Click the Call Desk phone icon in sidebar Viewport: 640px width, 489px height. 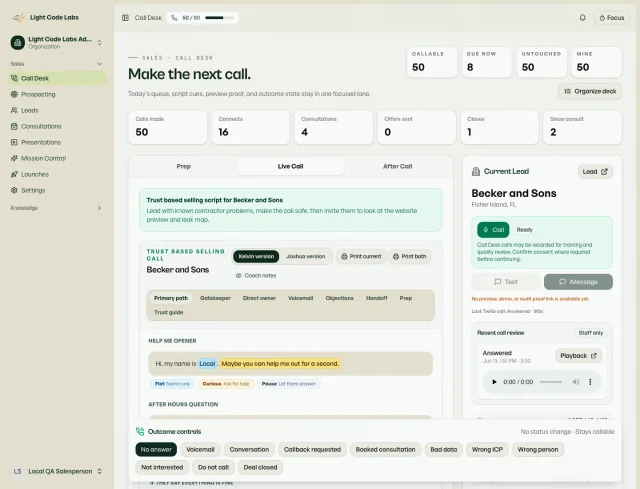14,78
